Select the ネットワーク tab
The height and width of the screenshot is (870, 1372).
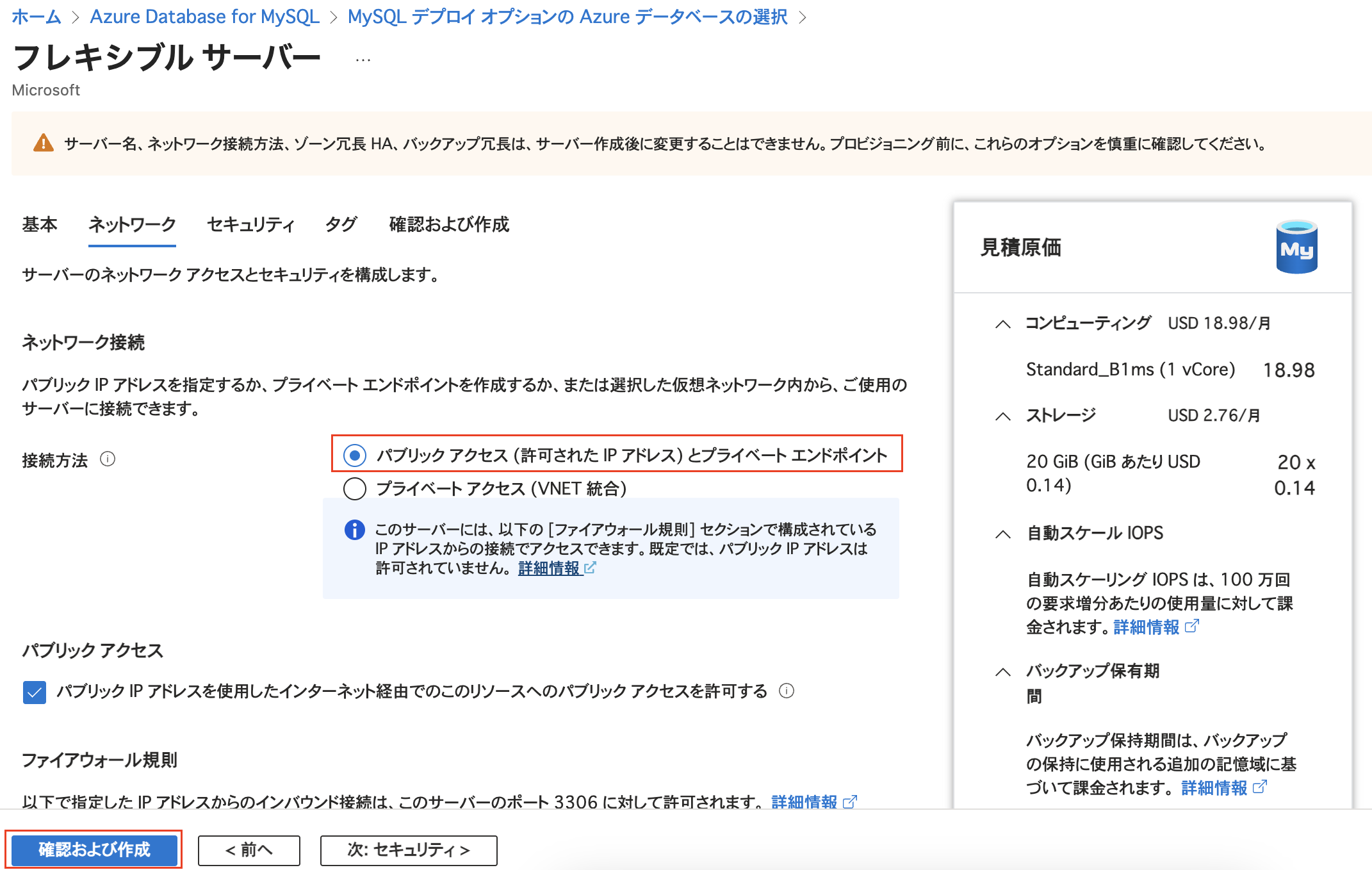[x=132, y=224]
